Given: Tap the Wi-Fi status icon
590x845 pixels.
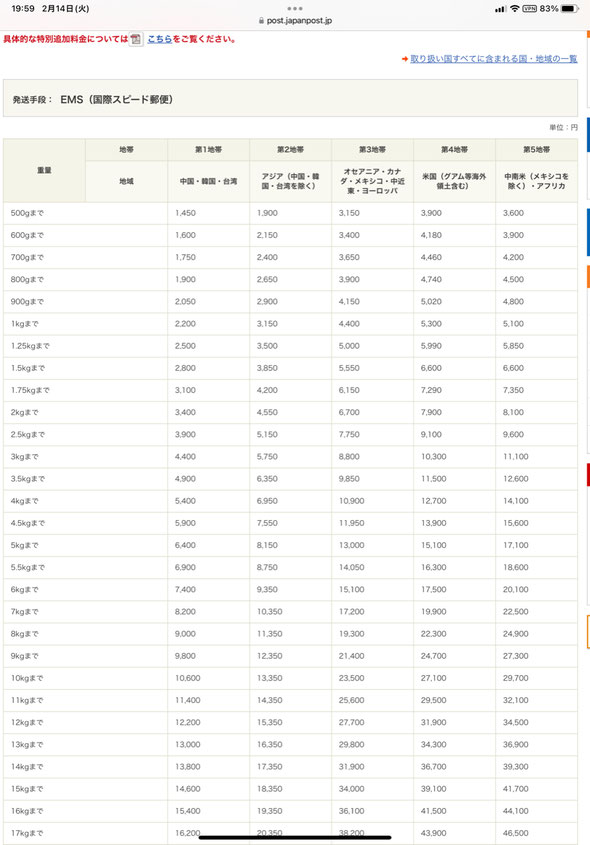Looking at the screenshot, I should [515, 9].
